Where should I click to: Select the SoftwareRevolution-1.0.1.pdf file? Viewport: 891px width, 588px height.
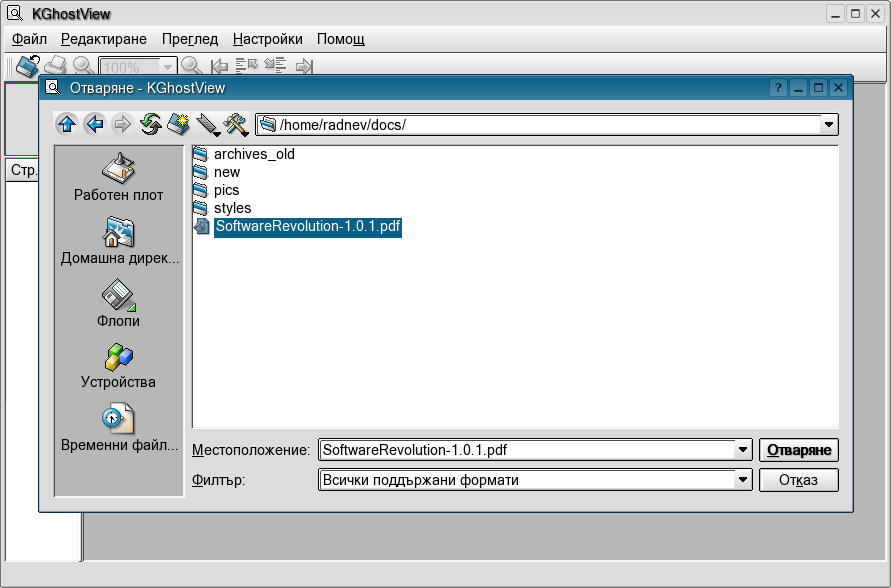(x=307, y=227)
